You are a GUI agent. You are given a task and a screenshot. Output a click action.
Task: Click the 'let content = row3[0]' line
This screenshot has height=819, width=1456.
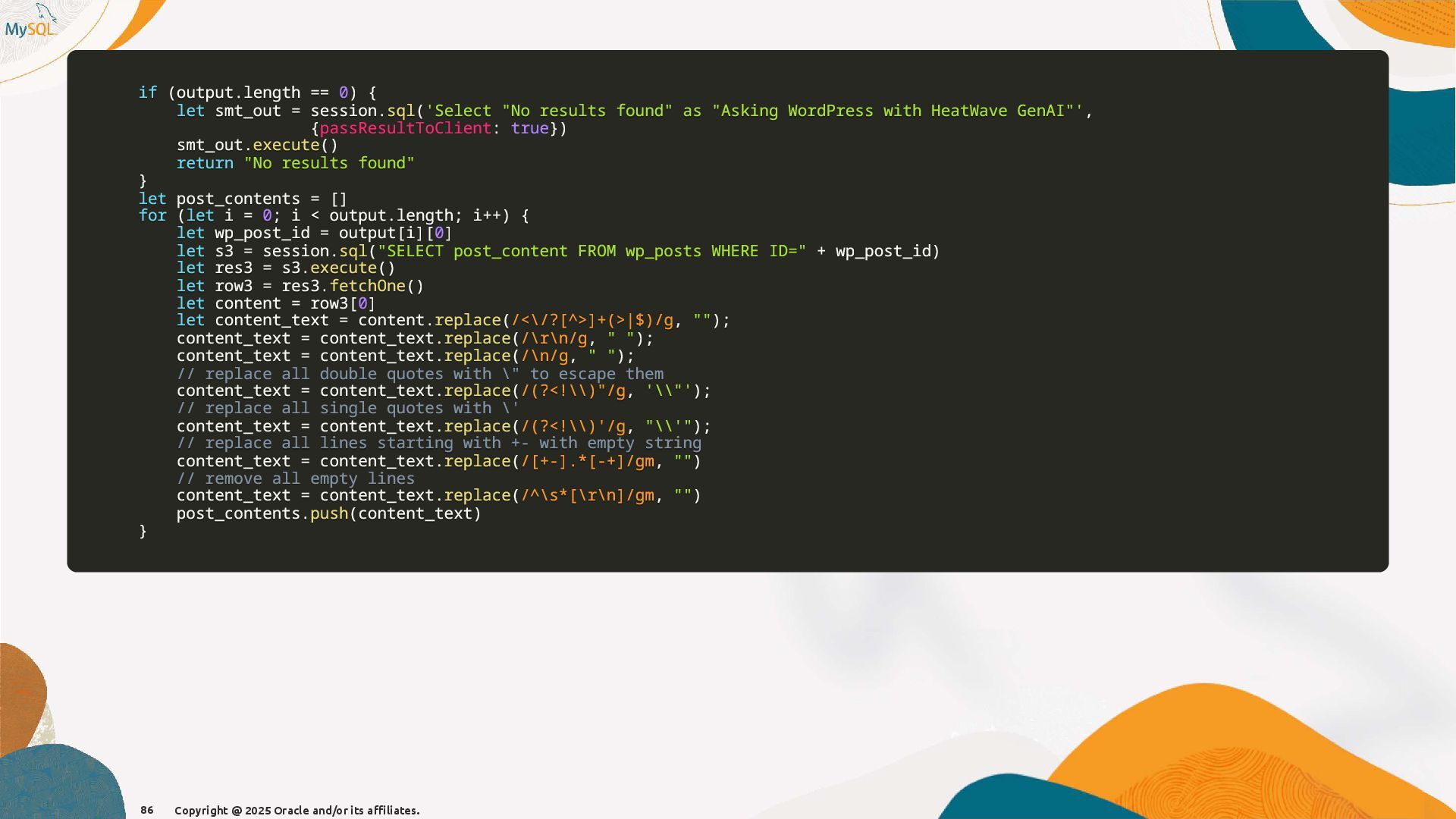point(276,303)
